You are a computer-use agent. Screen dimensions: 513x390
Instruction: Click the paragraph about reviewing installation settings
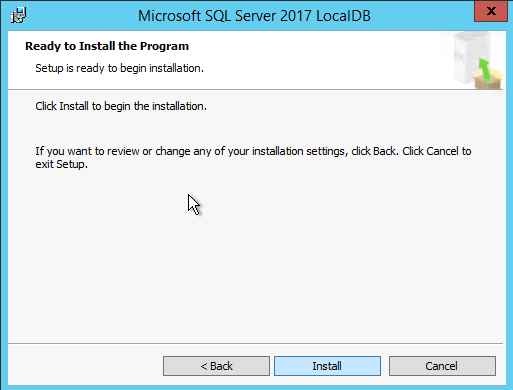click(x=253, y=157)
